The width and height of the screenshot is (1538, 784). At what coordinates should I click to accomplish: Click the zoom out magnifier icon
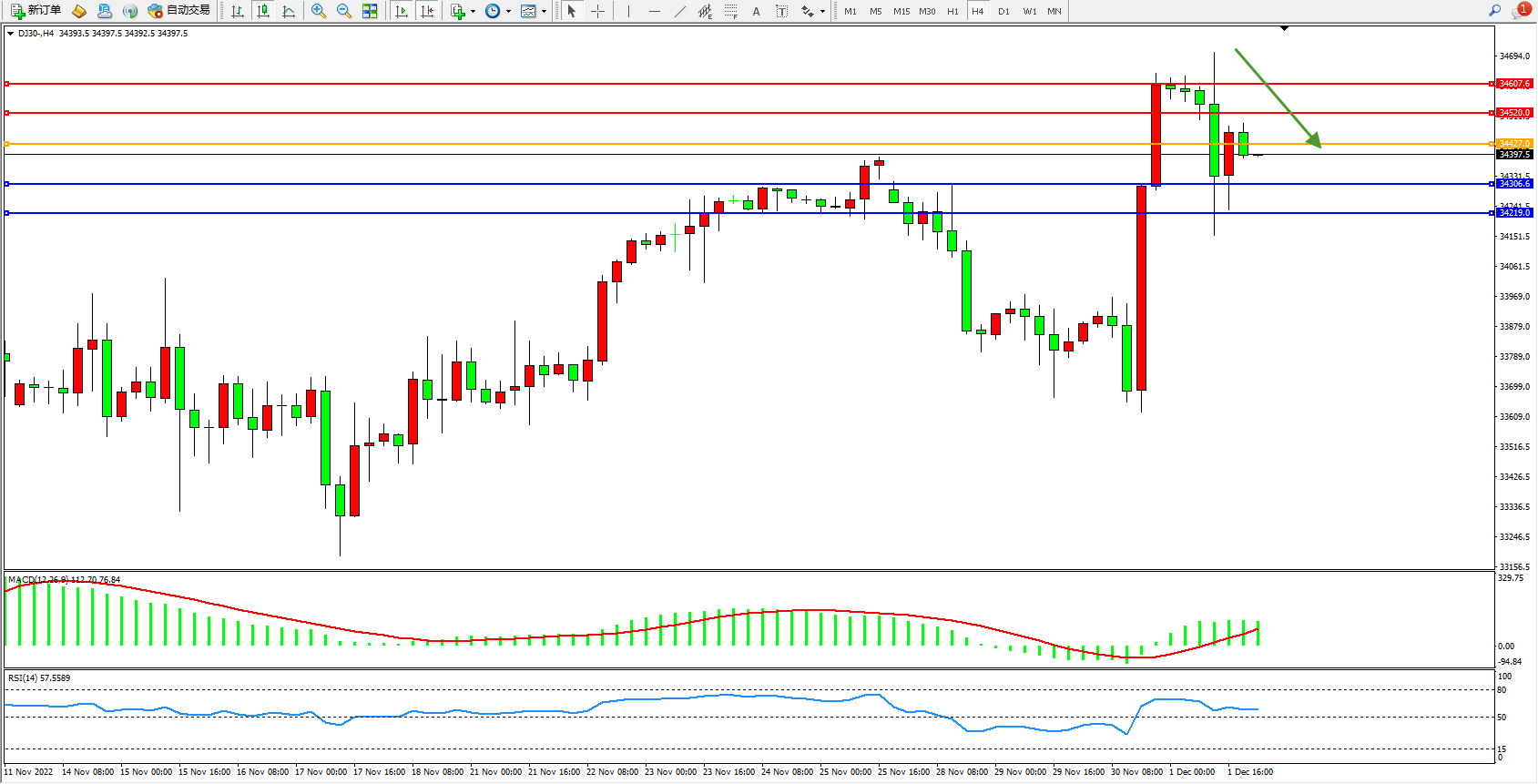tap(343, 11)
